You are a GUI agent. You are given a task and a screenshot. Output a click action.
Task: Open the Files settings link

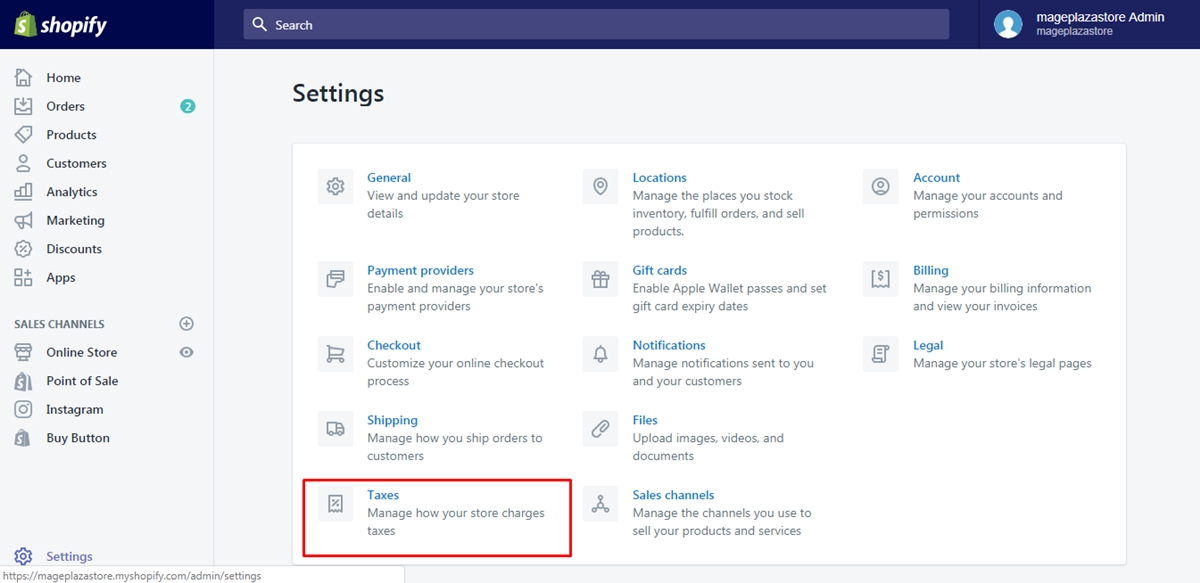pyautogui.click(x=645, y=420)
